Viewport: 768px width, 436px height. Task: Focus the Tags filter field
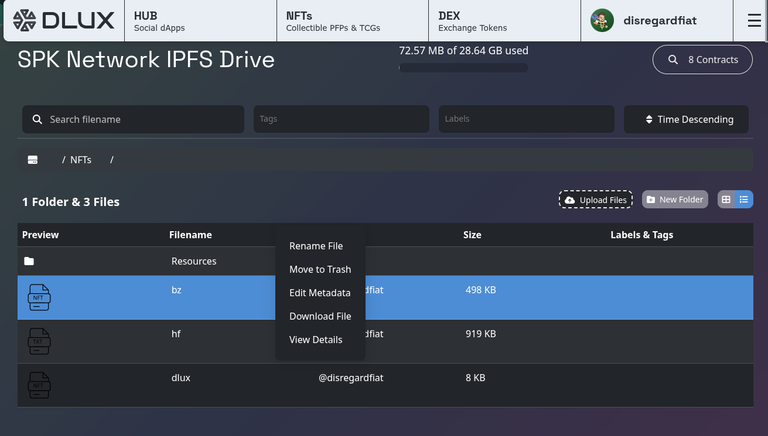coord(341,119)
